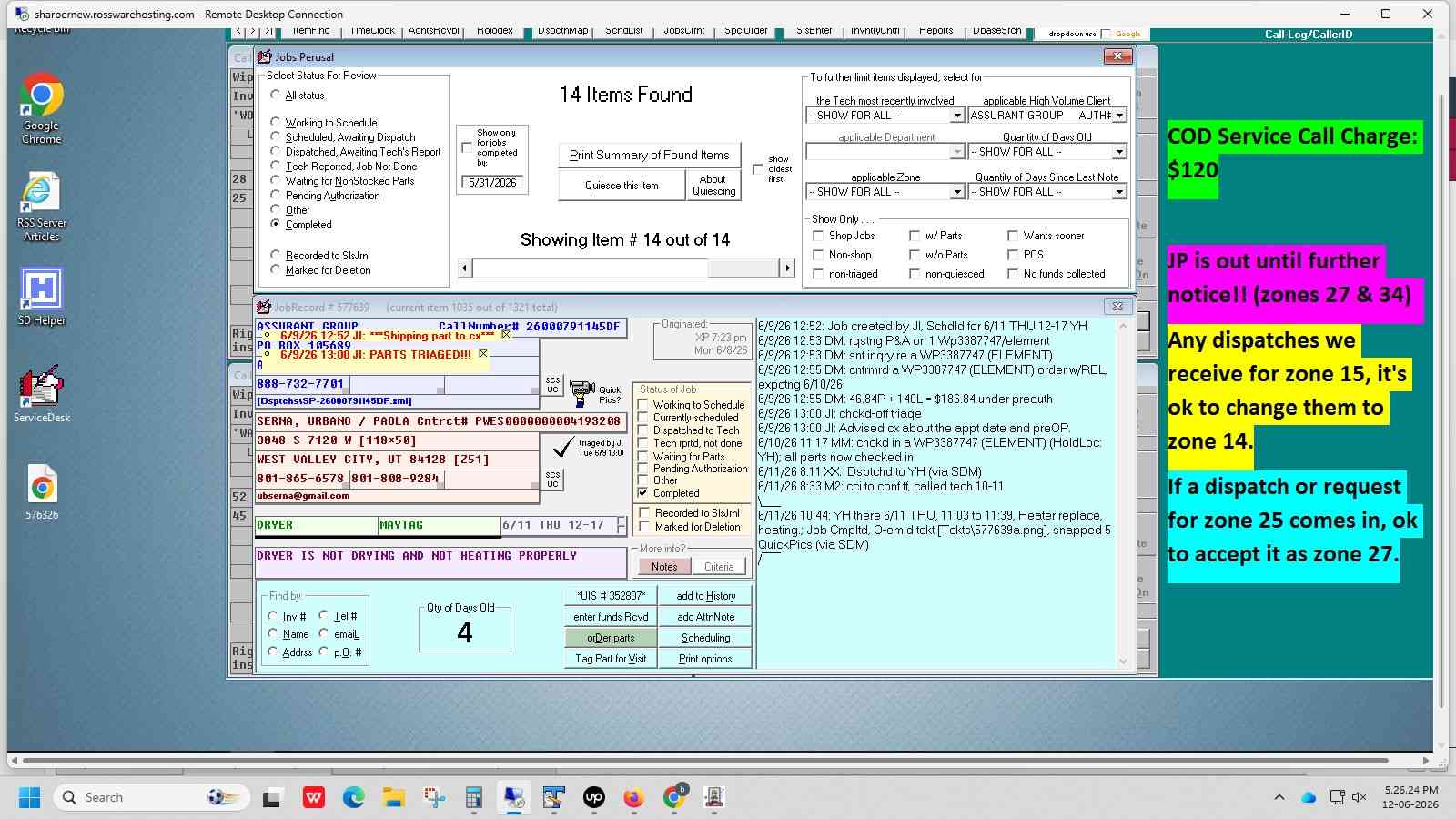Image resolution: width=1456 pixels, height=819 pixels.
Task: Open the File Explorer taskbar icon
Action: (x=393, y=798)
